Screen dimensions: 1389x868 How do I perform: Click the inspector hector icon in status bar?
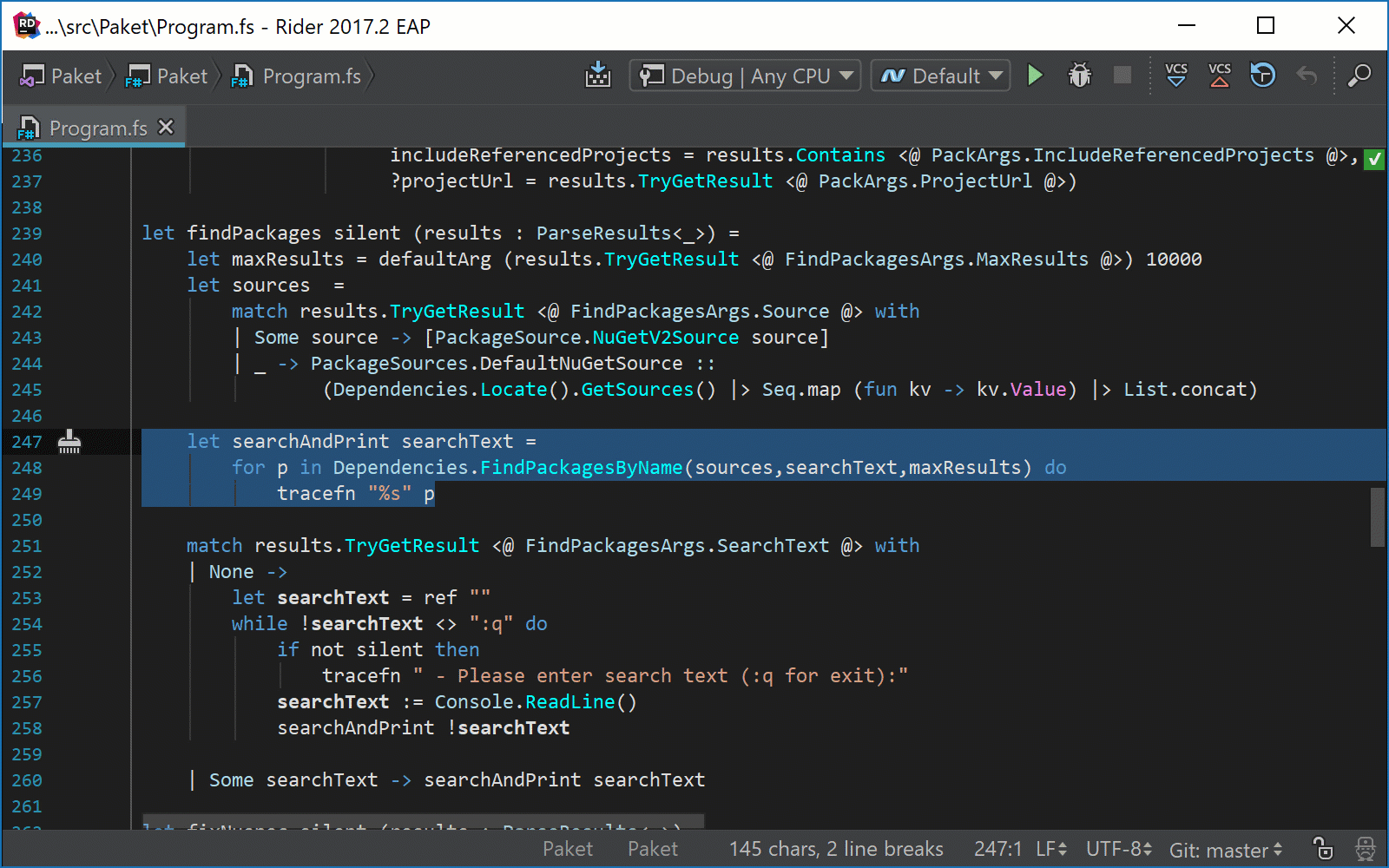(1366, 848)
